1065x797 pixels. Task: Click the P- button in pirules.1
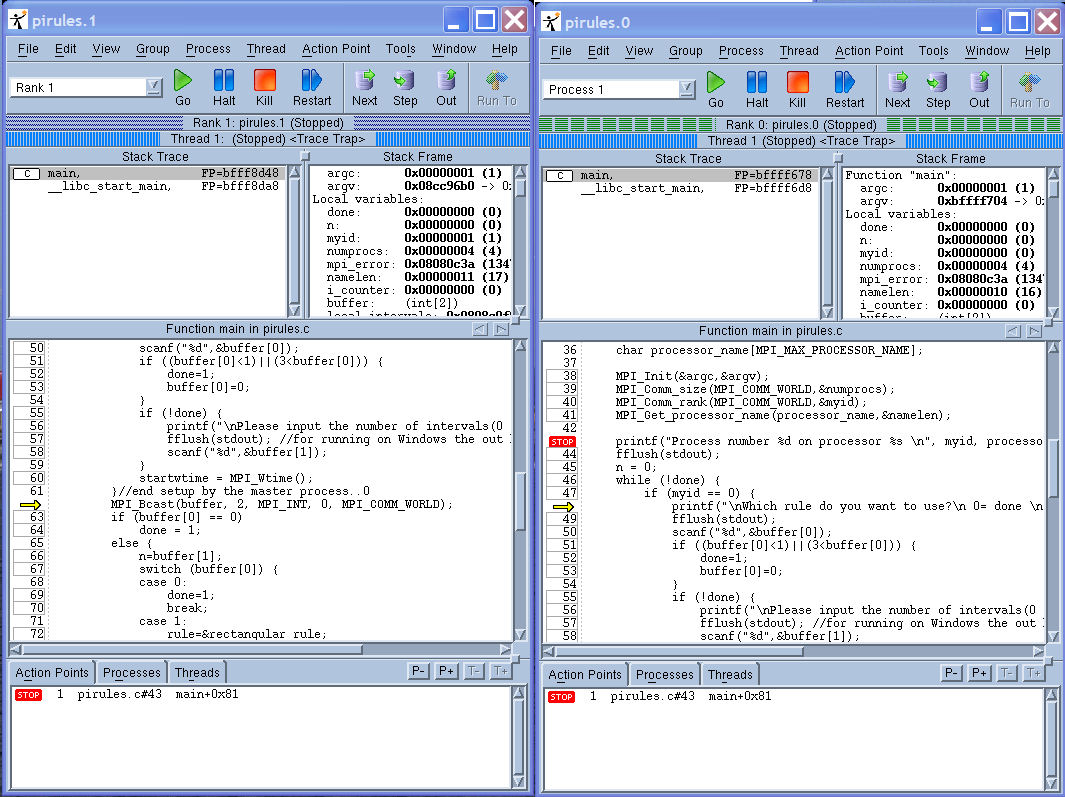(420, 672)
